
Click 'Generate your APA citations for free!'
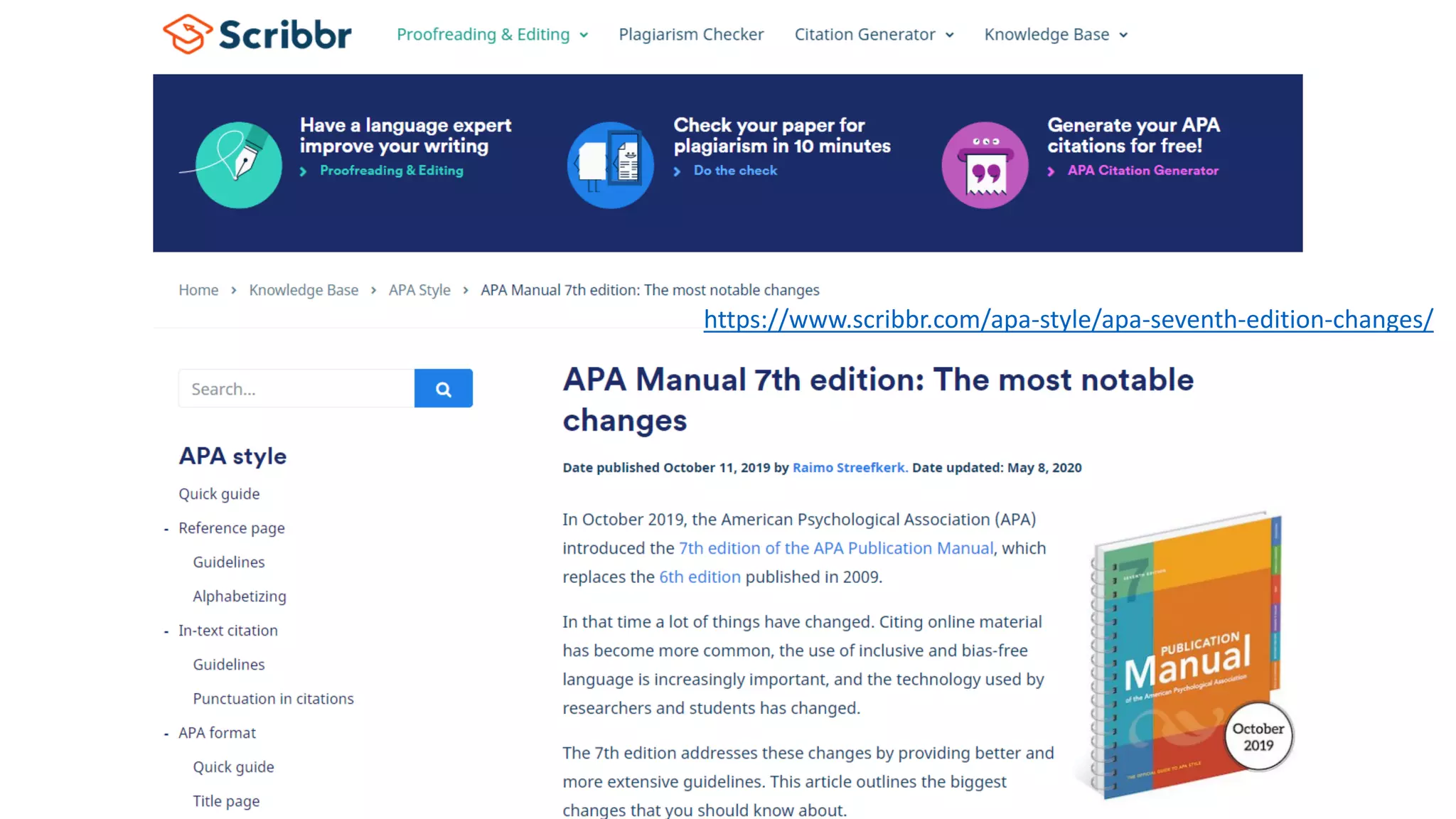[1133, 135]
